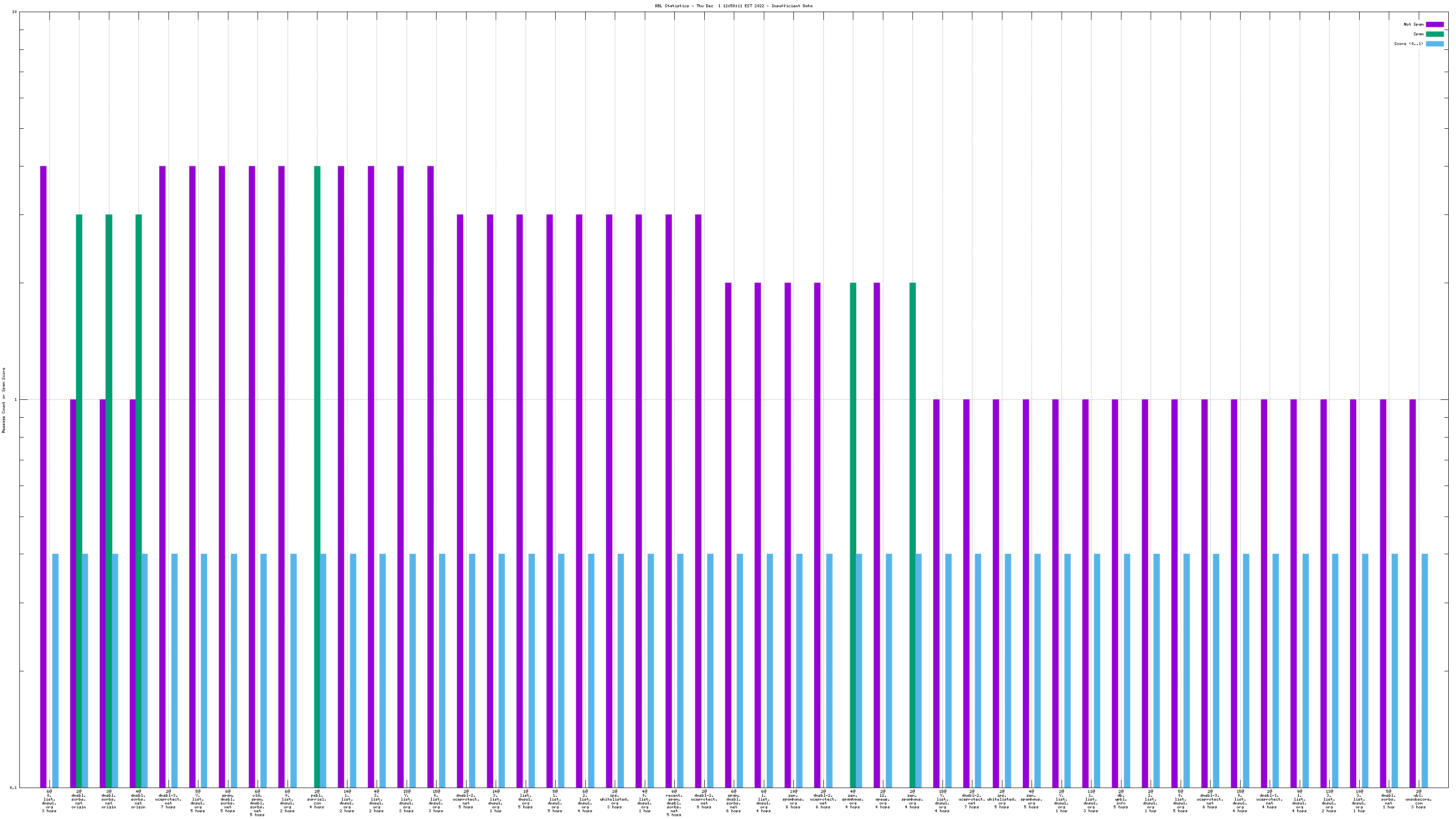1456x819 pixels.
Task: Click the blue Score (0..1) legend swatch
Action: point(1435,44)
